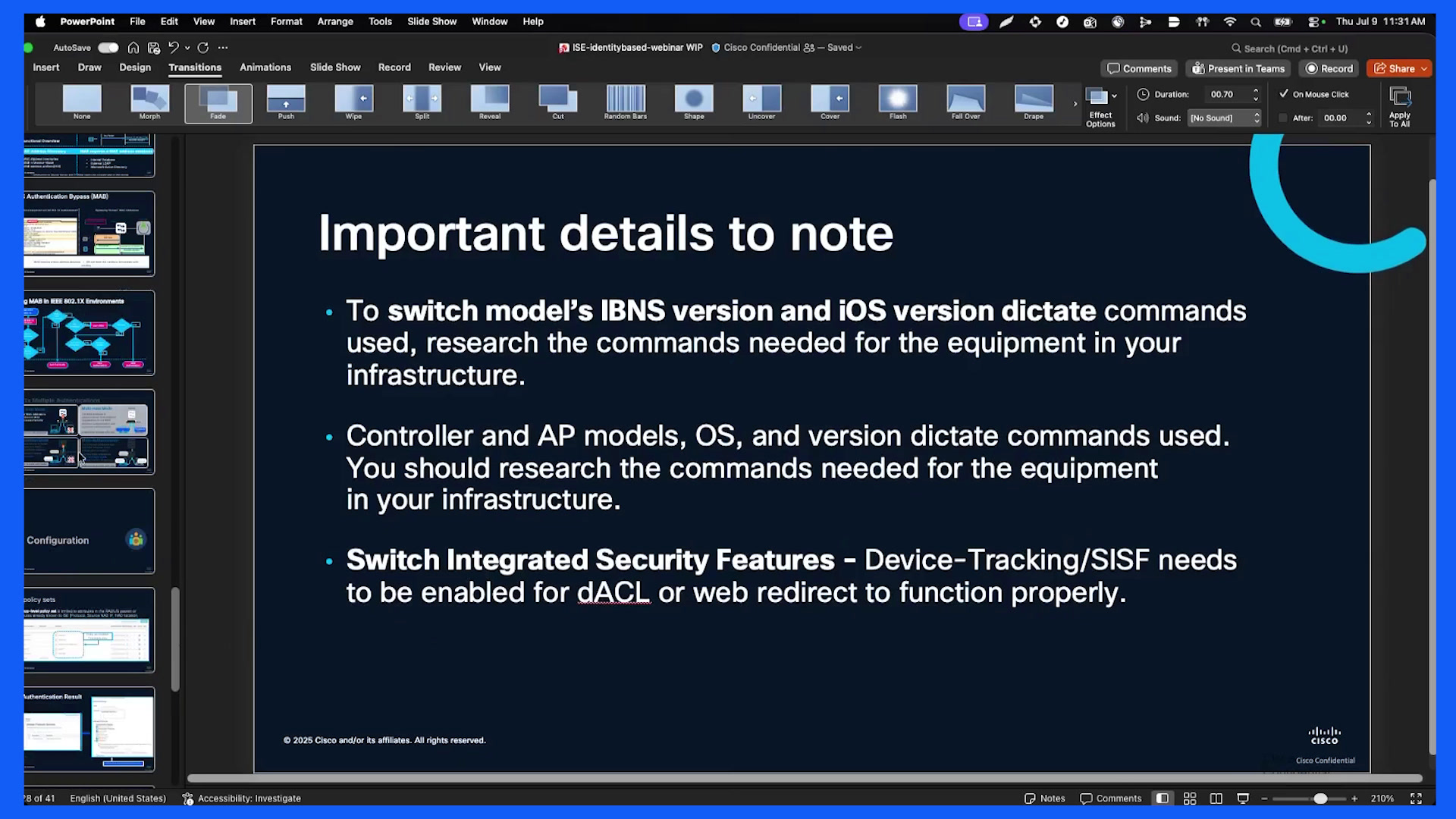
Task: Pick the Random Bars transition
Action: click(626, 102)
